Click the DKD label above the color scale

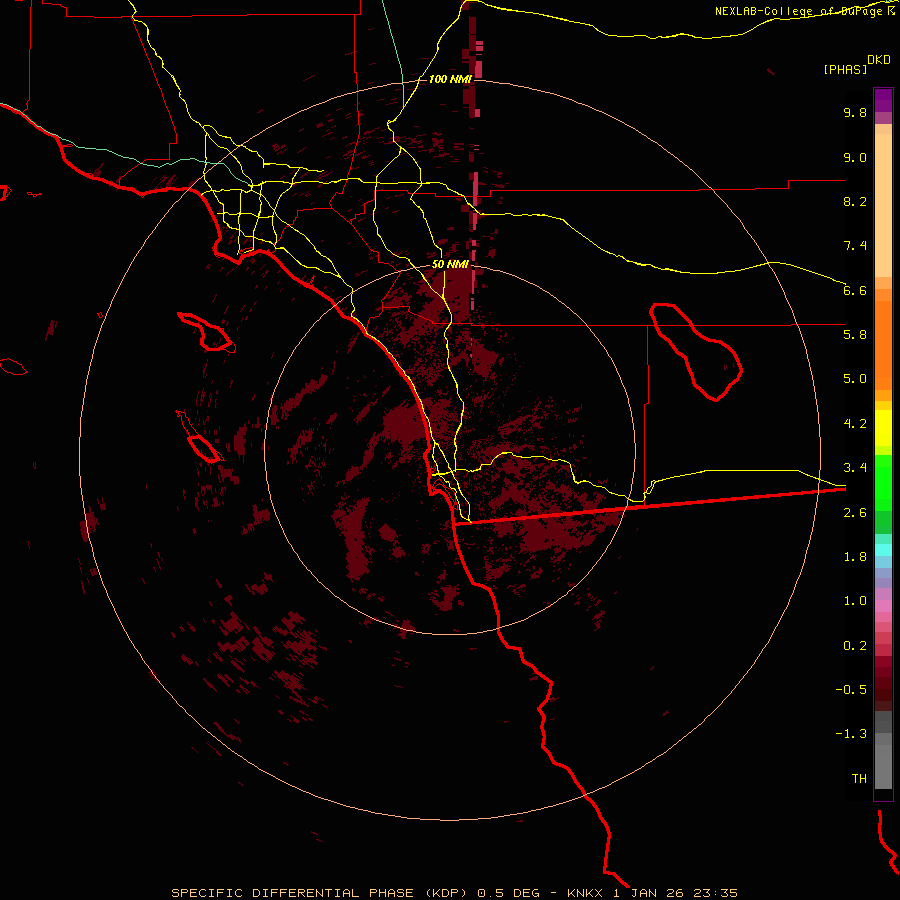coord(879,60)
